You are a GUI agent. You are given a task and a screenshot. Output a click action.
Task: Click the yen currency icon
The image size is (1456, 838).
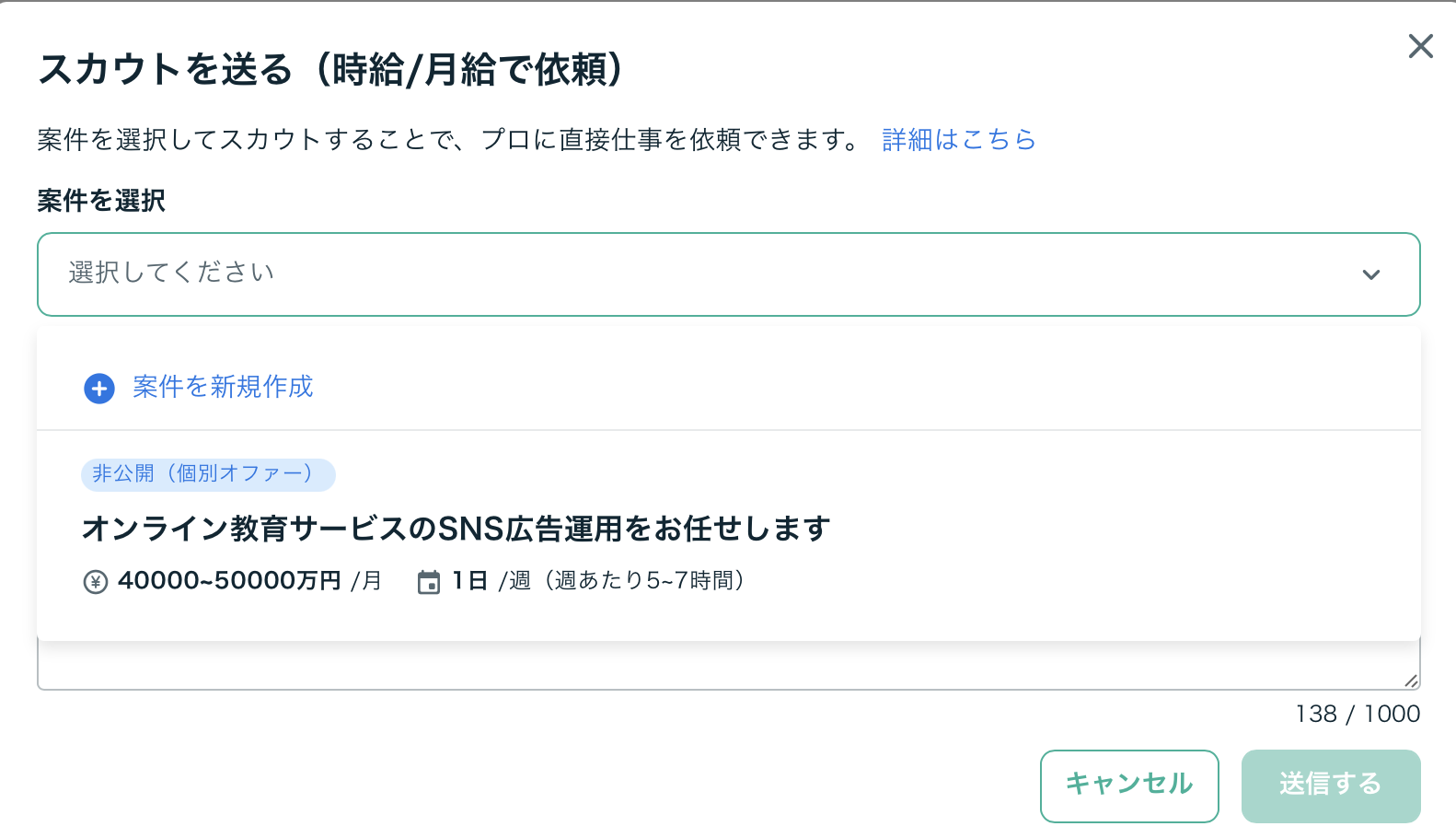click(96, 582)
